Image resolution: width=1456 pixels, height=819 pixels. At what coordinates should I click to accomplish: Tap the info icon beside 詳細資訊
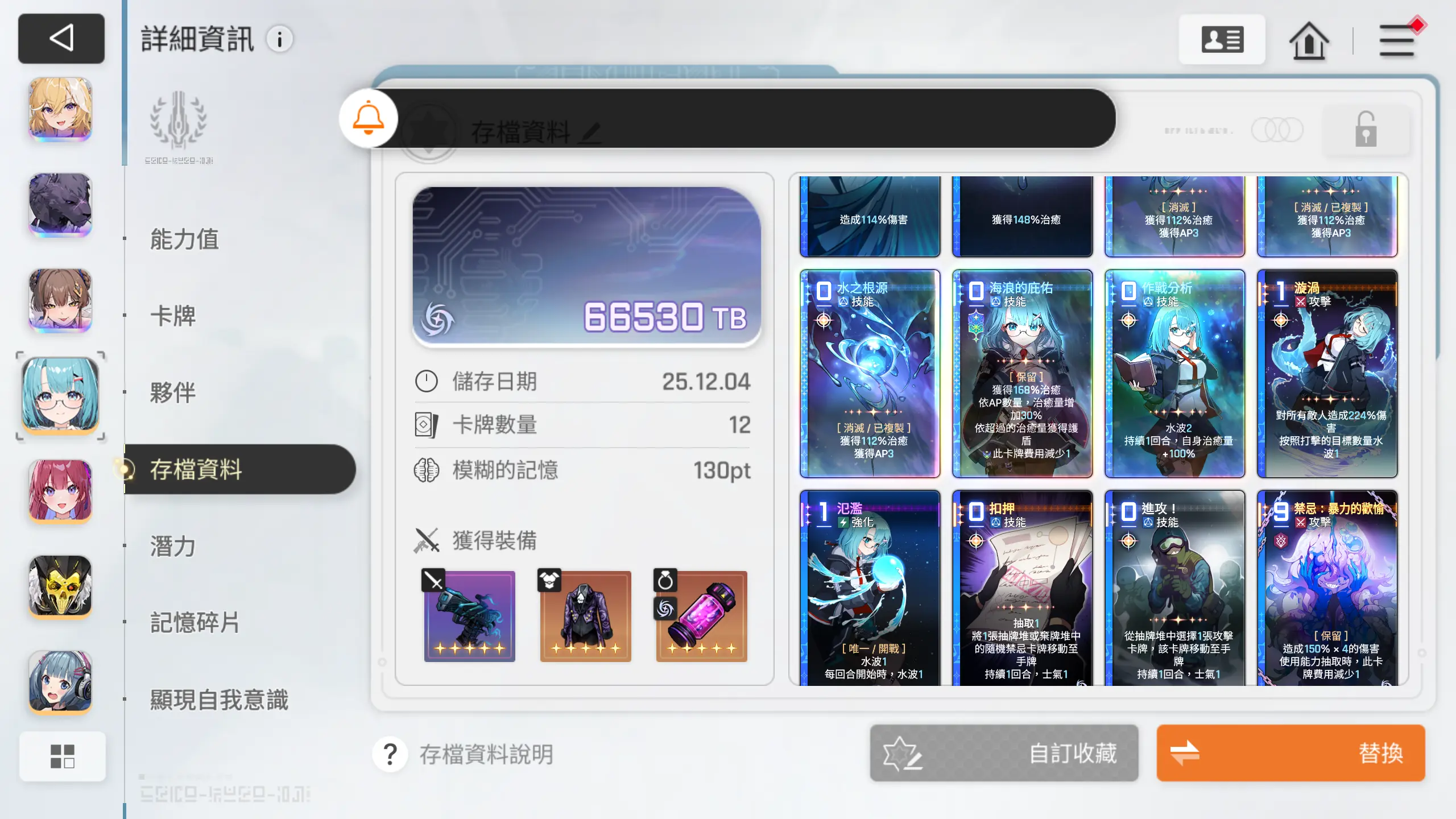pos(280,39)
